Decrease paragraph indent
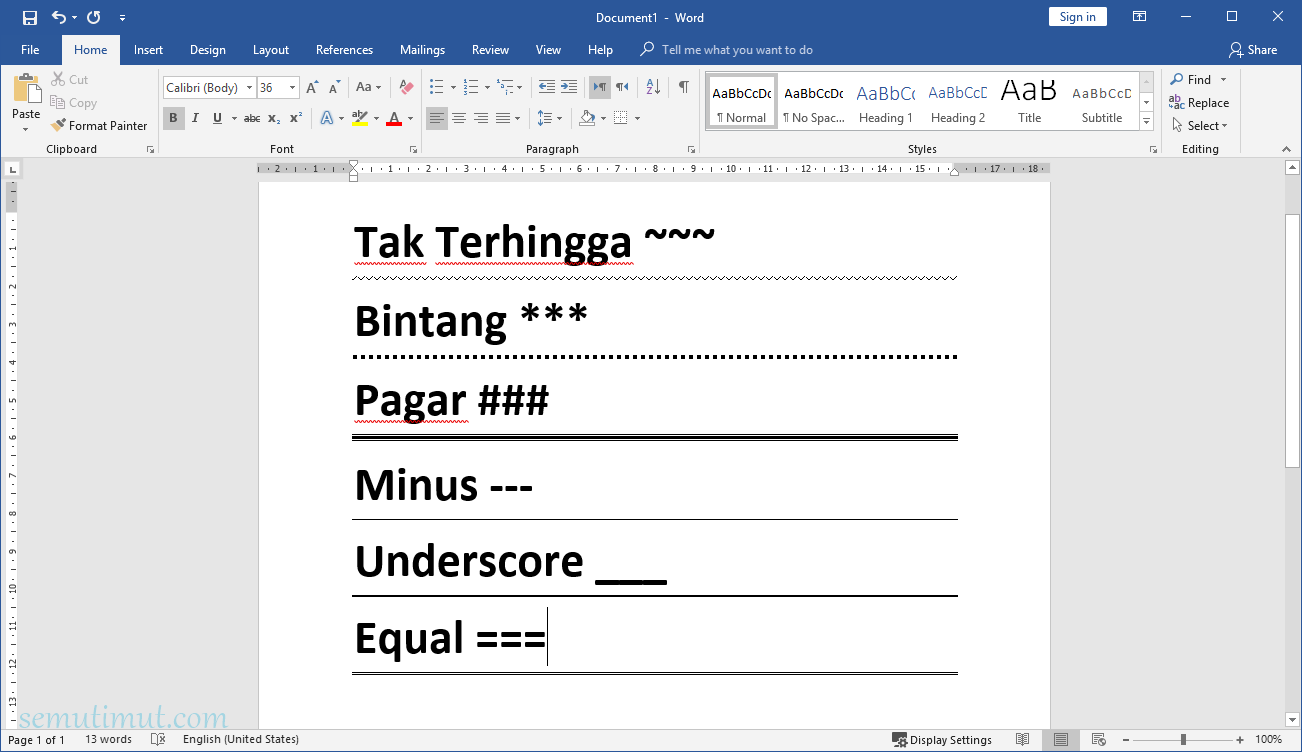 (x=546, y=88)
